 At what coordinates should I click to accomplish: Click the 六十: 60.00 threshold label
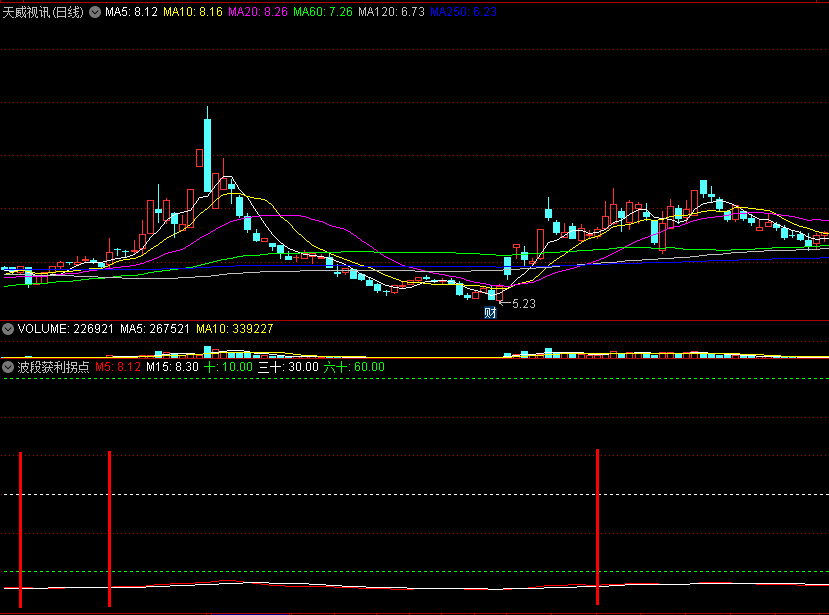[x=354, y=367]
